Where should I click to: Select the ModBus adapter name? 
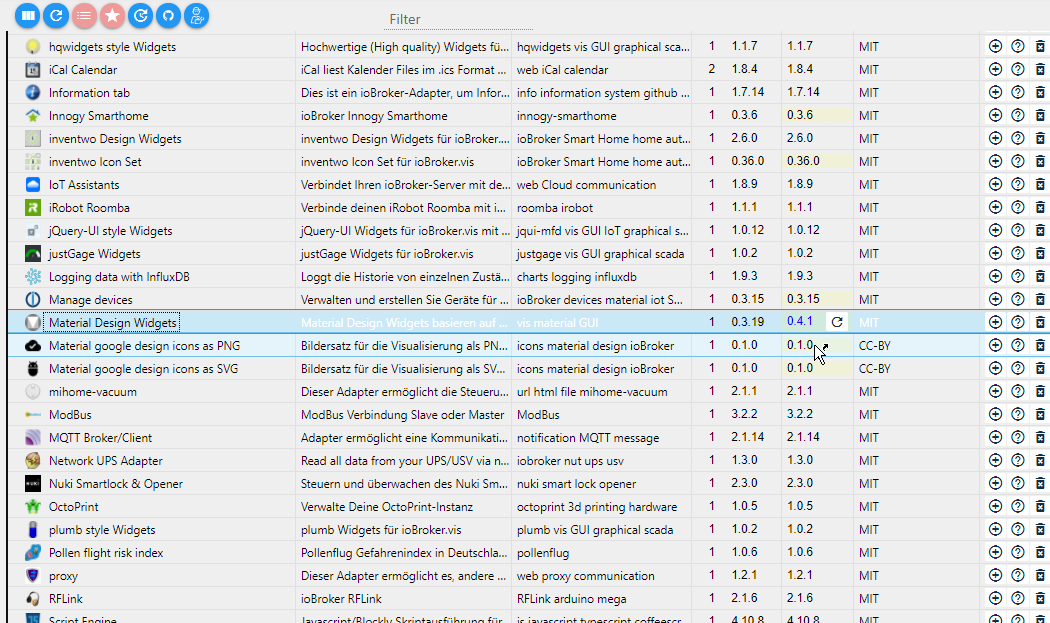click(70, 415)
